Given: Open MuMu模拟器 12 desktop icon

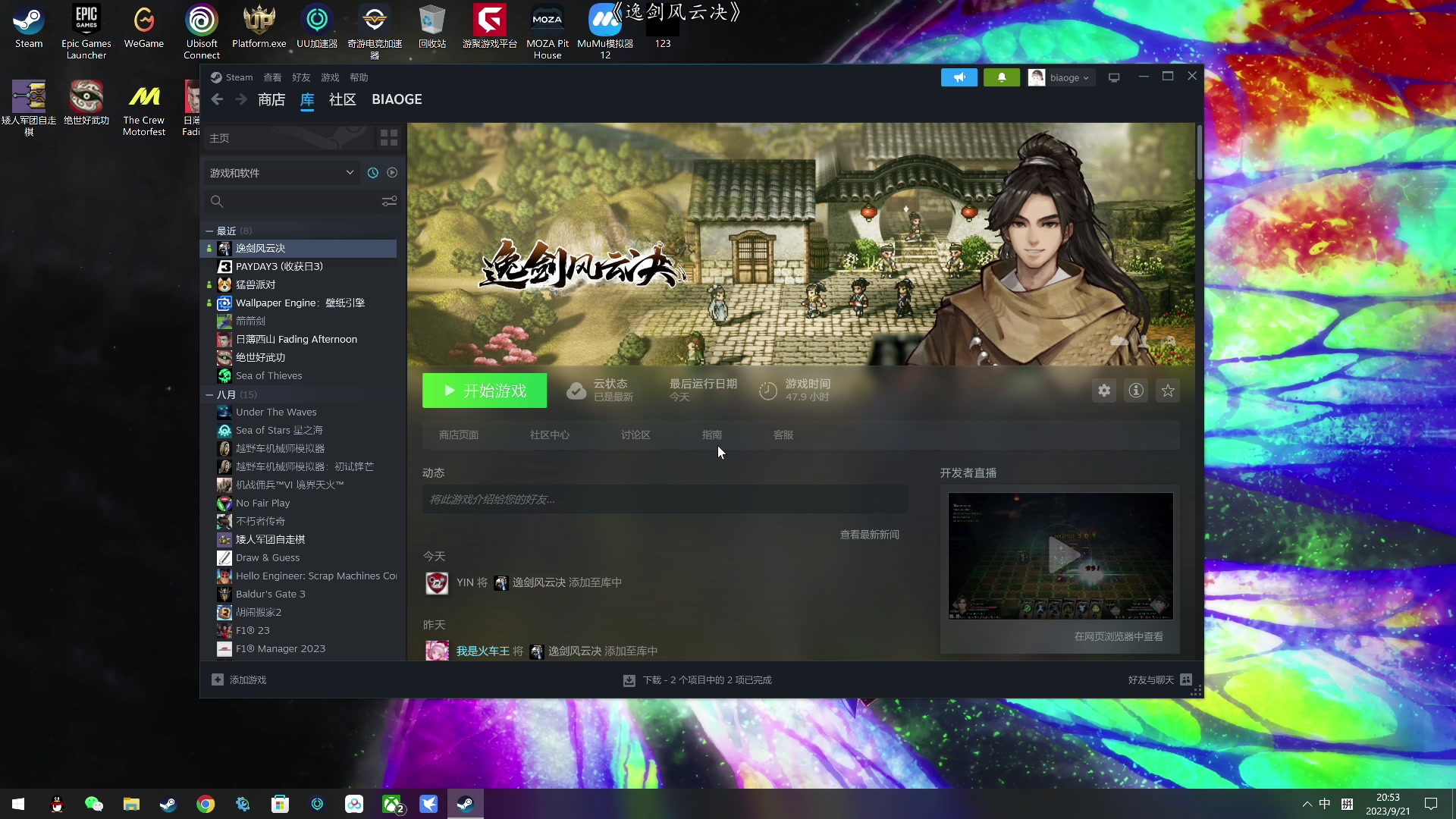Looking at the screenshot, I should [x=605, y=32].
